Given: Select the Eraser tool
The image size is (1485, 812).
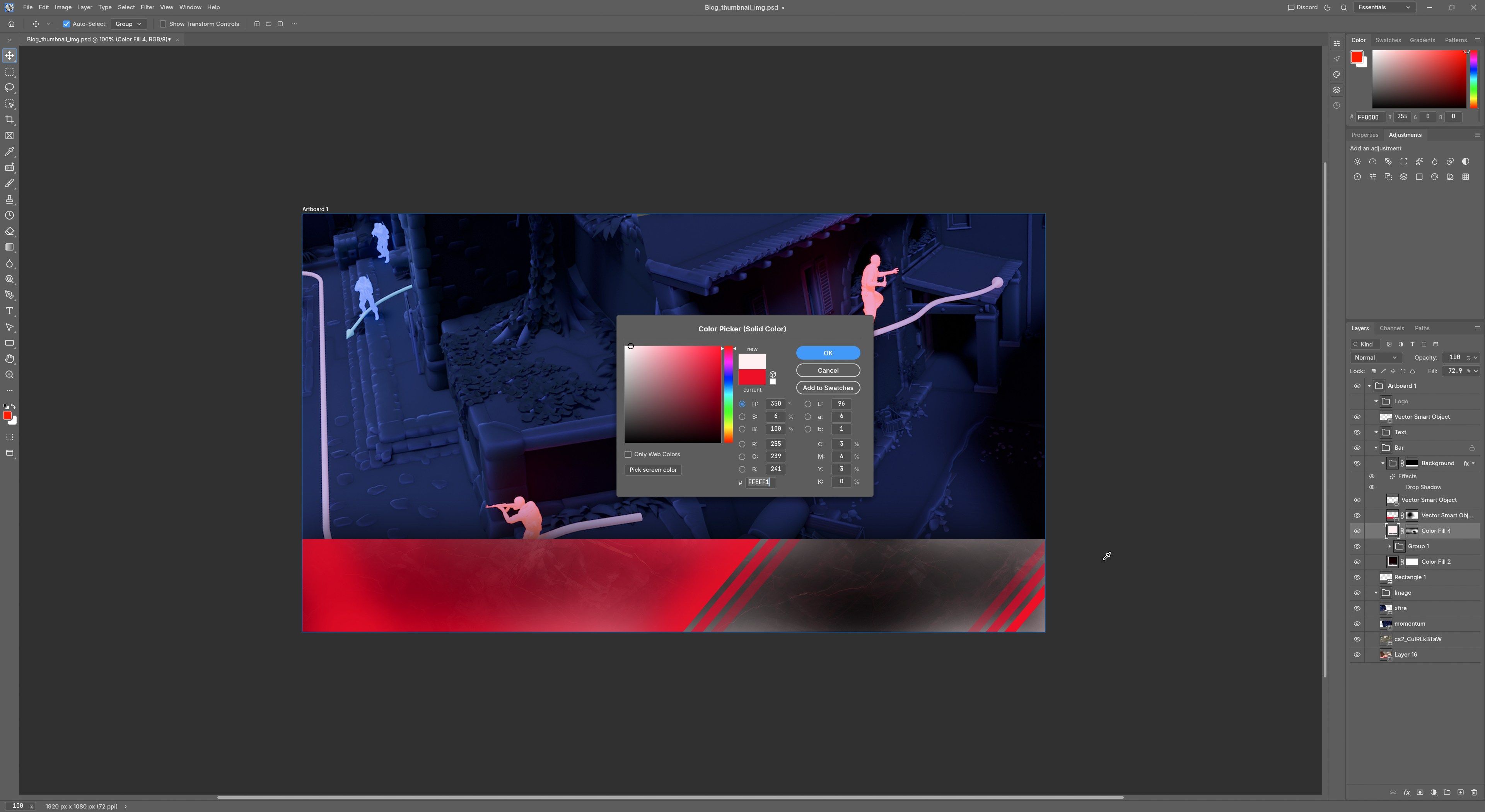Looking at the screenshot, I should [x=9, y=231].
